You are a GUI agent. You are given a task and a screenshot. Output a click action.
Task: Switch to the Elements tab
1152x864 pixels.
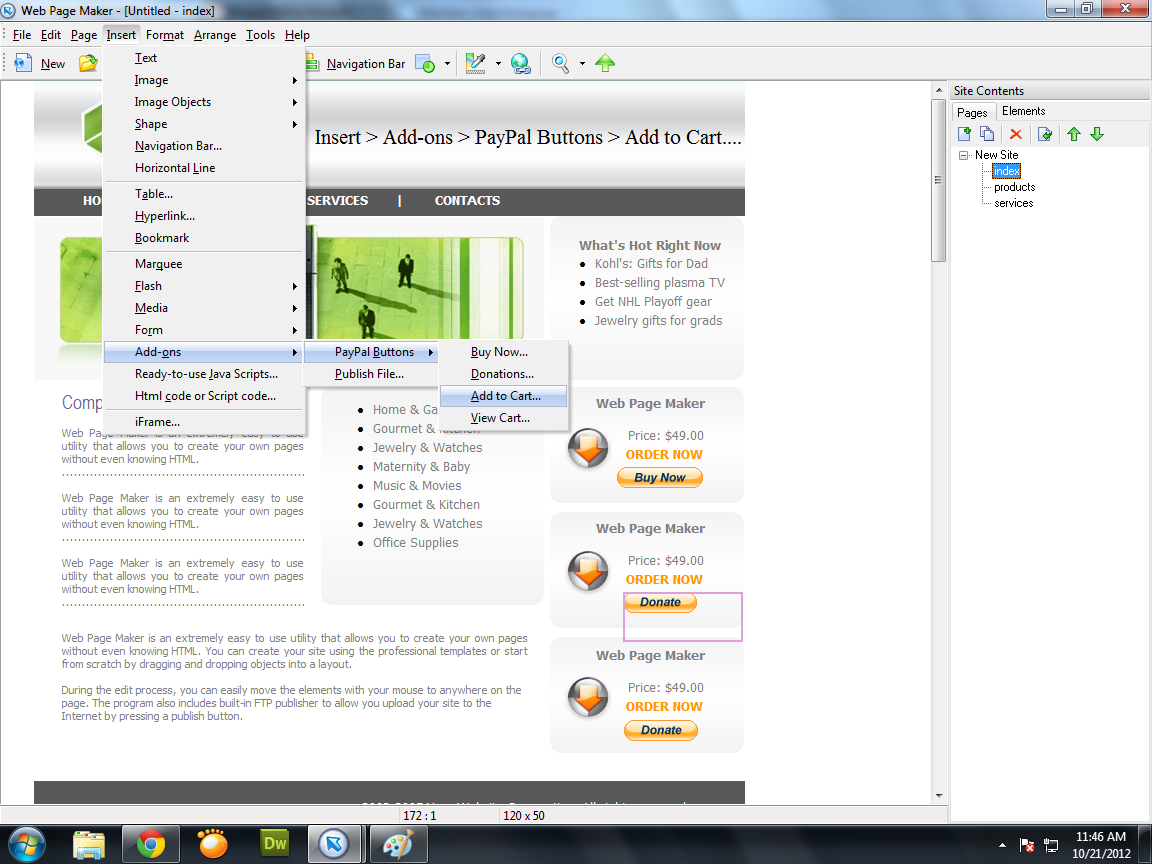[x=1023, y=111]
